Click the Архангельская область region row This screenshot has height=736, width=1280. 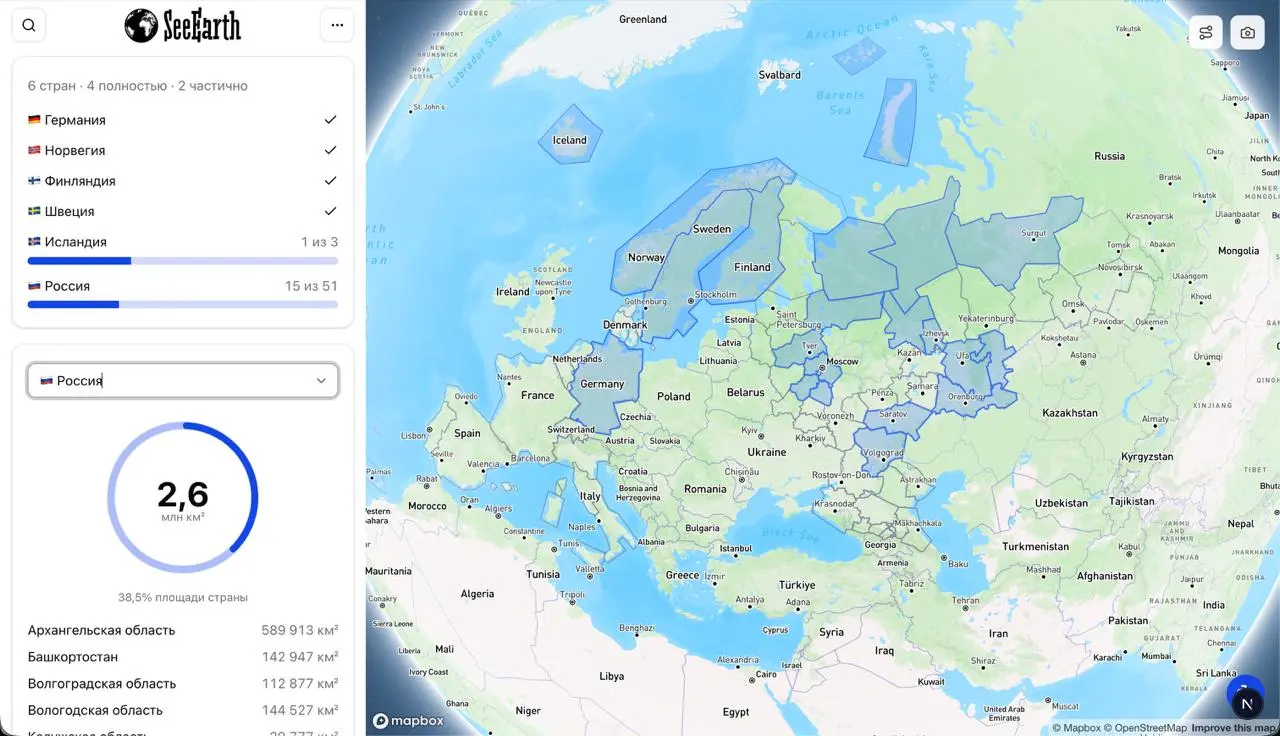183,630
